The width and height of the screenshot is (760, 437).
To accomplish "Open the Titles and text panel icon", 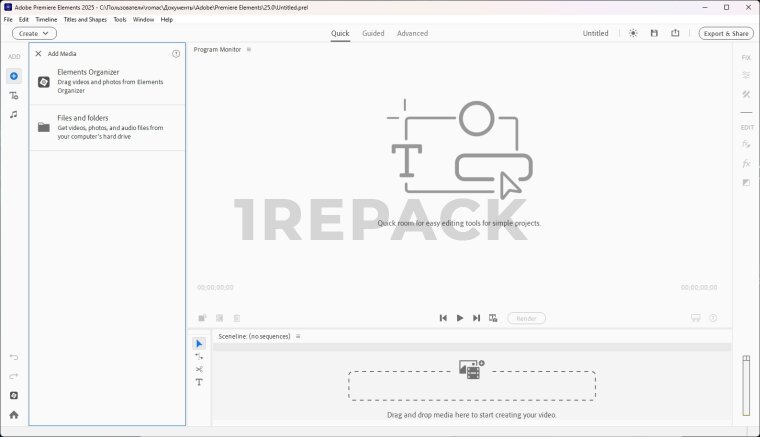I will click(x=14, y=95).
